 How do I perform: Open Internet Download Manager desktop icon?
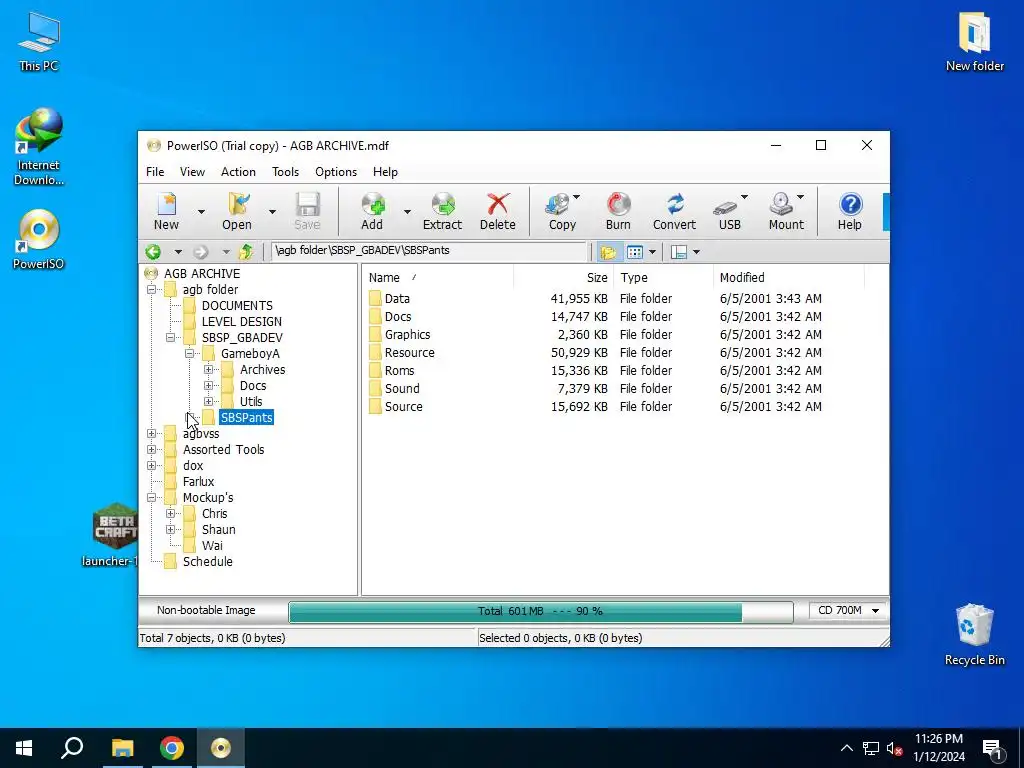pyautogui.click(x=39, y=147)
